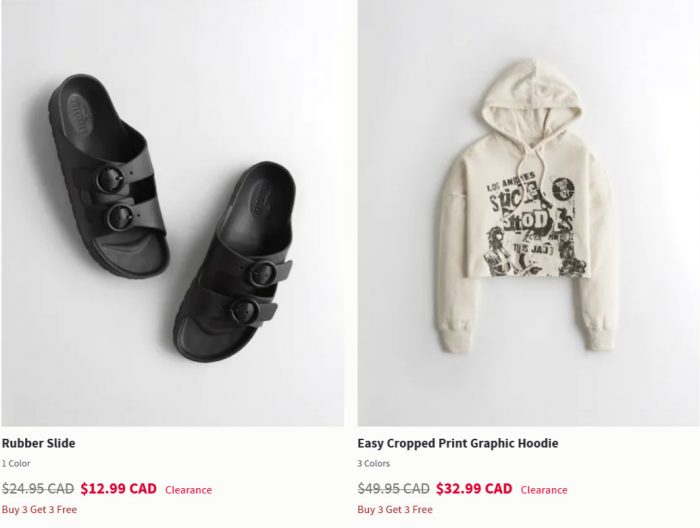Click the lower-right black sandal in photo
This screenshot has width=700, height=528.
tap(233, 262)
